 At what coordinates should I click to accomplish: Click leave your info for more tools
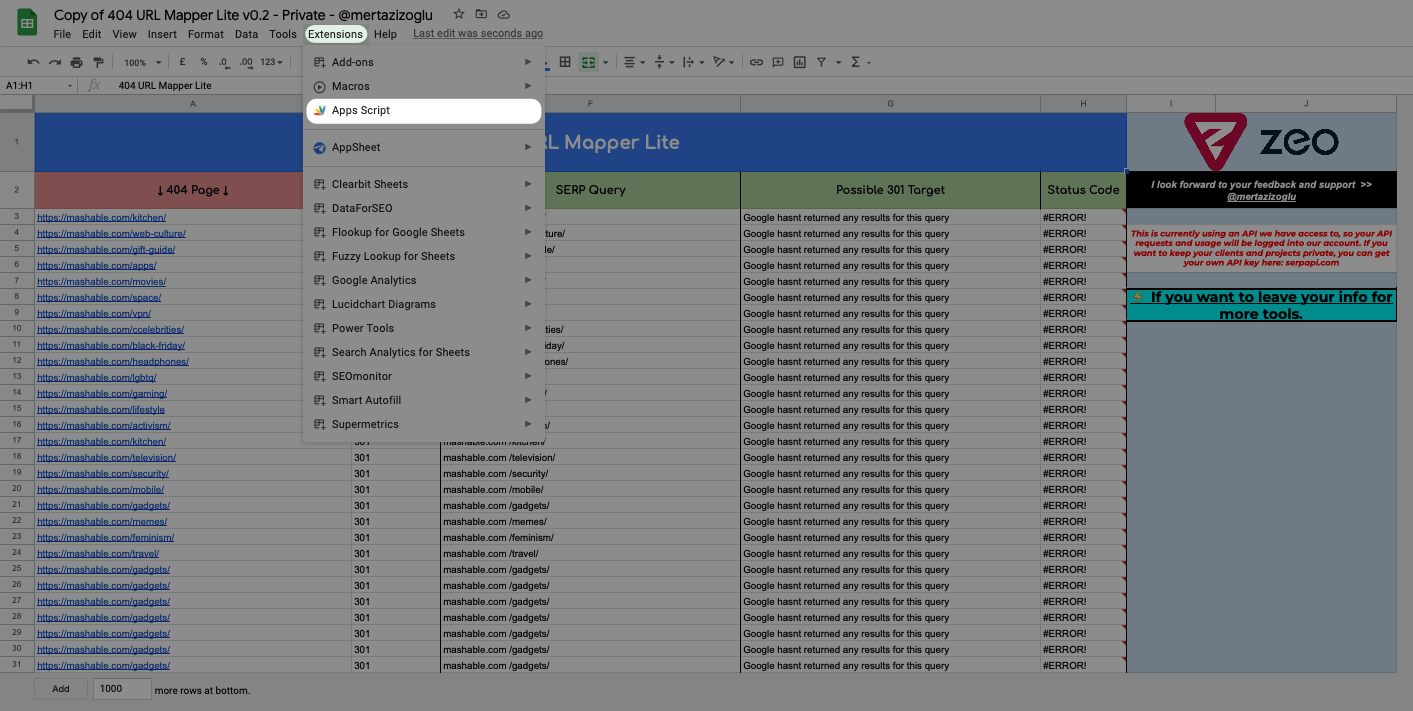(x=1261, y=306)
